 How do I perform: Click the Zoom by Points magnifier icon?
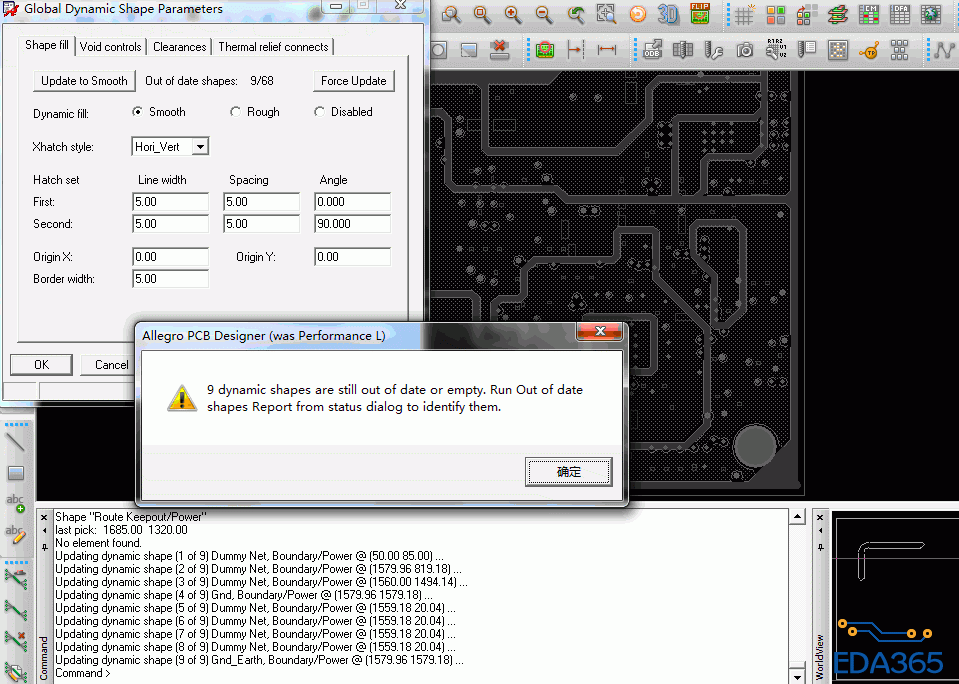[451, 15]
